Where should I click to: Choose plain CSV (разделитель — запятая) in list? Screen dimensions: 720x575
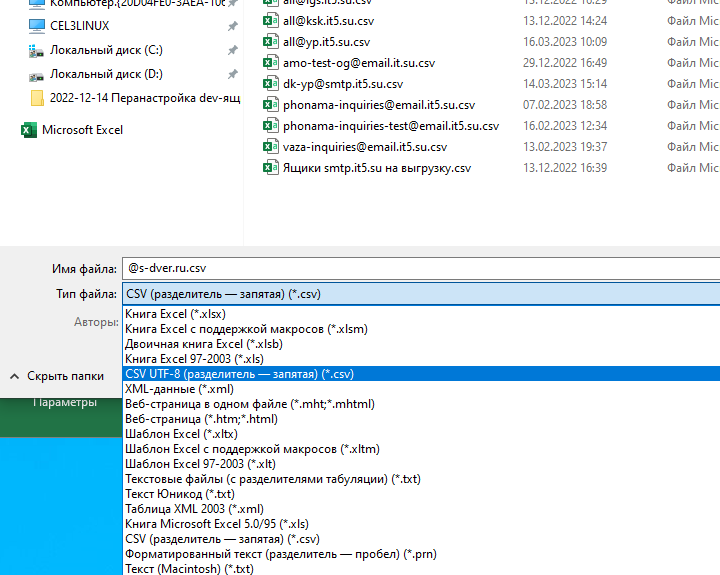(x=422, y=539)
